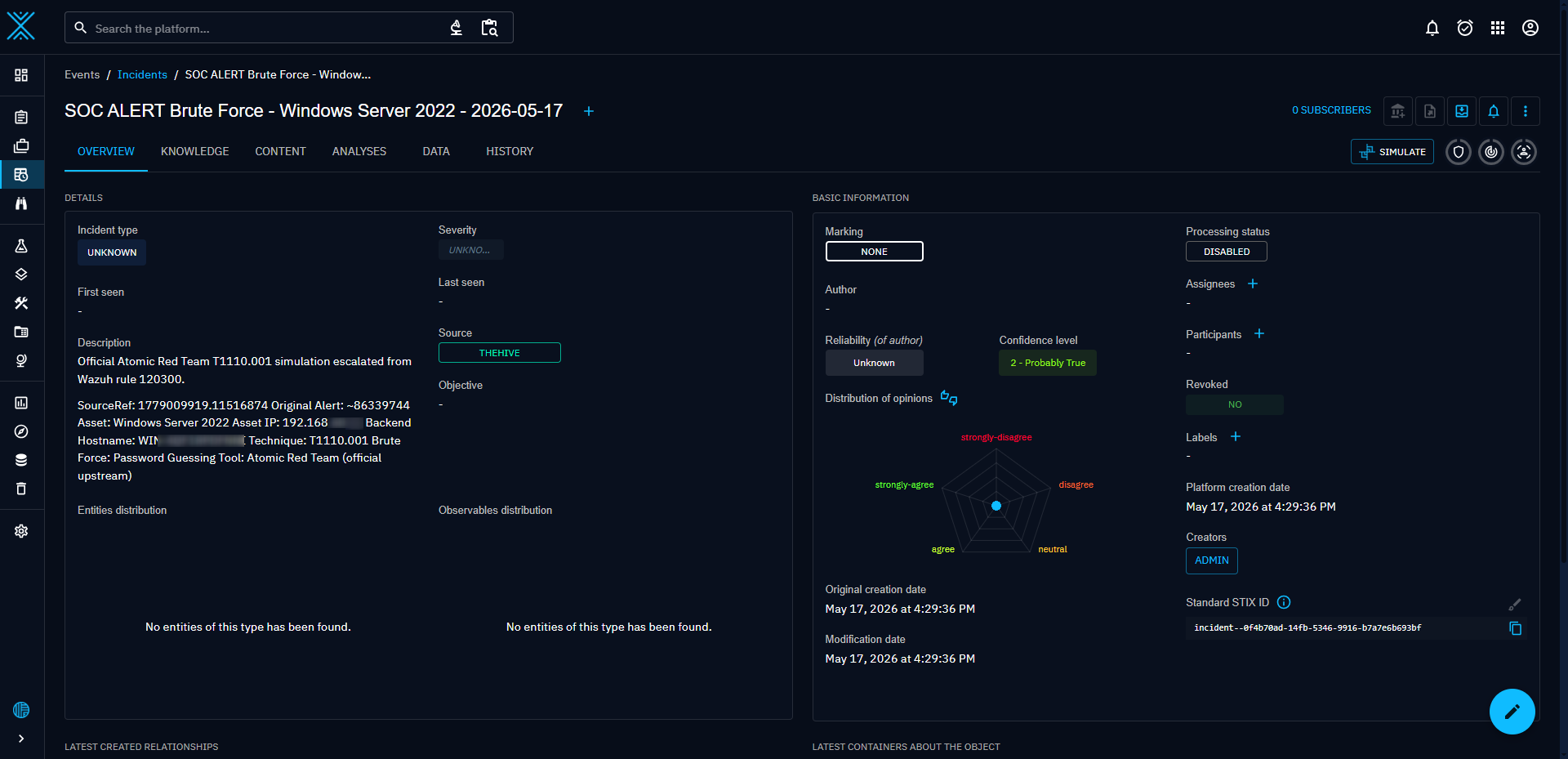Click the subscribe bell icon button
The height and width of the screenshot is (759, 1568).
pos(1494,111)
